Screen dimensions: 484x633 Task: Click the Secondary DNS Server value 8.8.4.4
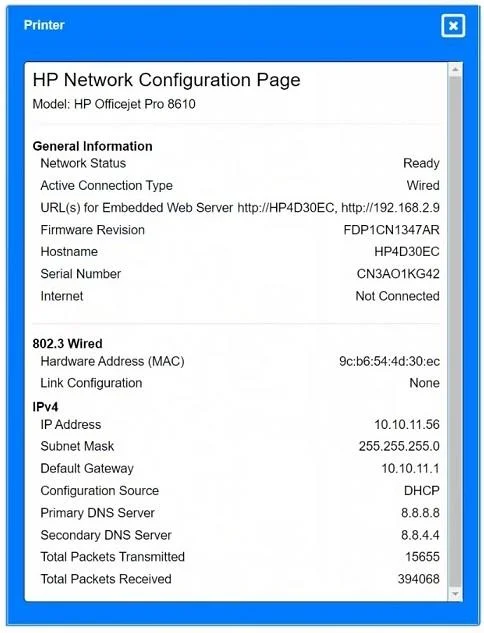420,535
